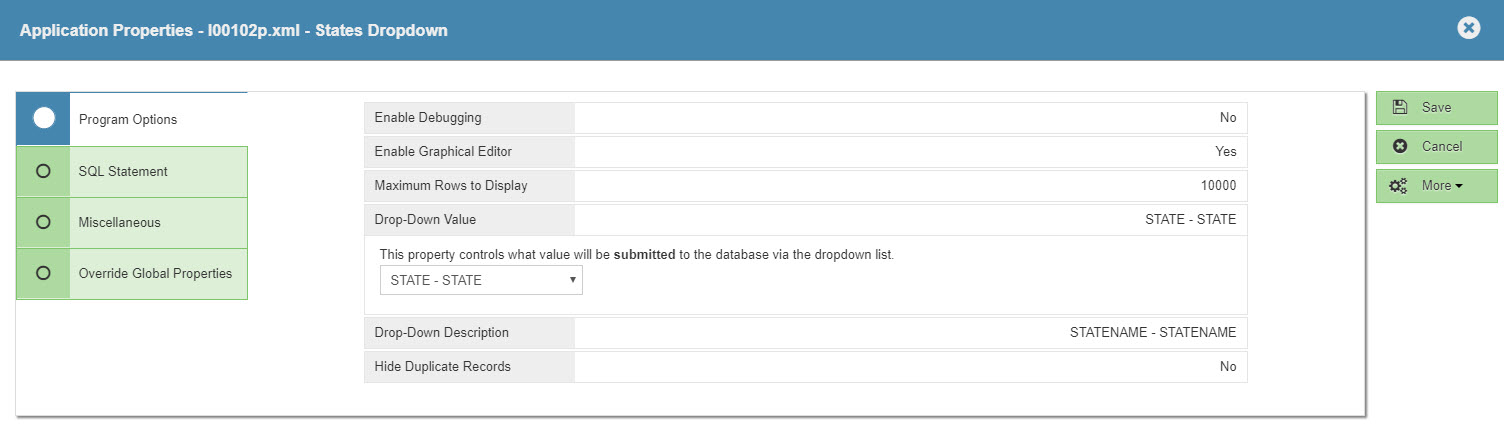Click the Maximum Rows to Display value 10000
This screenshot has height=431, width=1504.
tap(1218, 185)
